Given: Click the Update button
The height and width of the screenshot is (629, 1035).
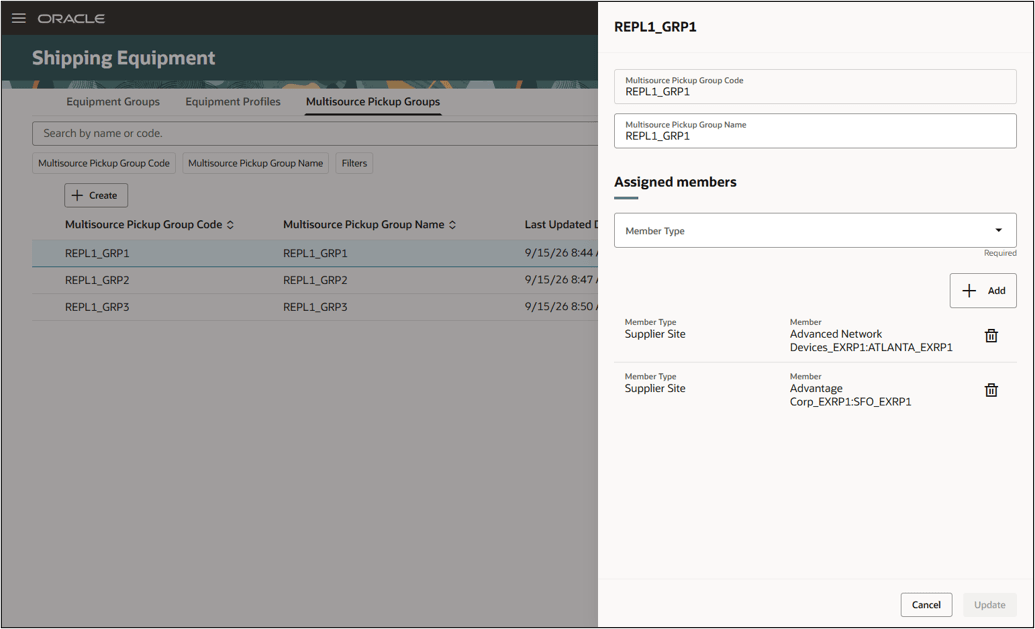Looking at the screenshot, I should click(989, 605).
